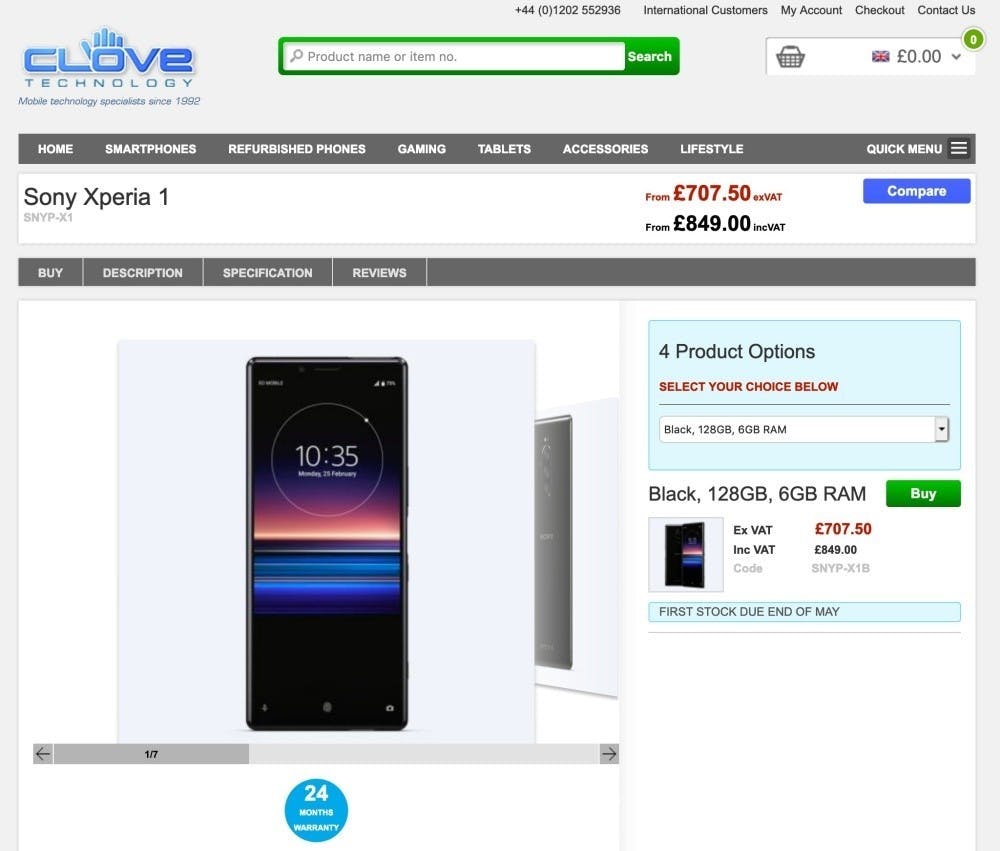Expand the basket total dropdown chevron
The image size is (1000, 851).
(x=956, y=57)
